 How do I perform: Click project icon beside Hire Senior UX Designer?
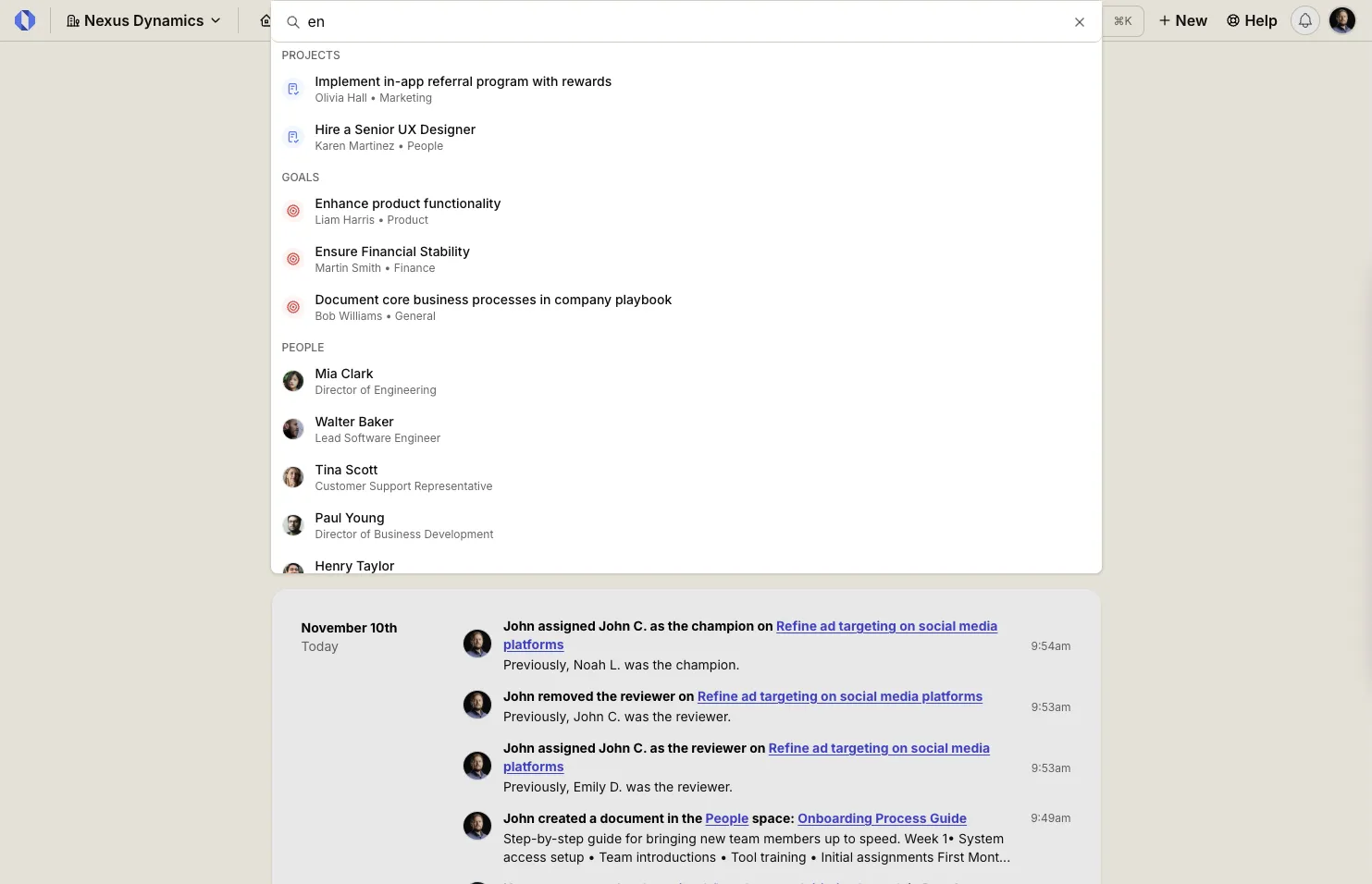click(293, 137)
